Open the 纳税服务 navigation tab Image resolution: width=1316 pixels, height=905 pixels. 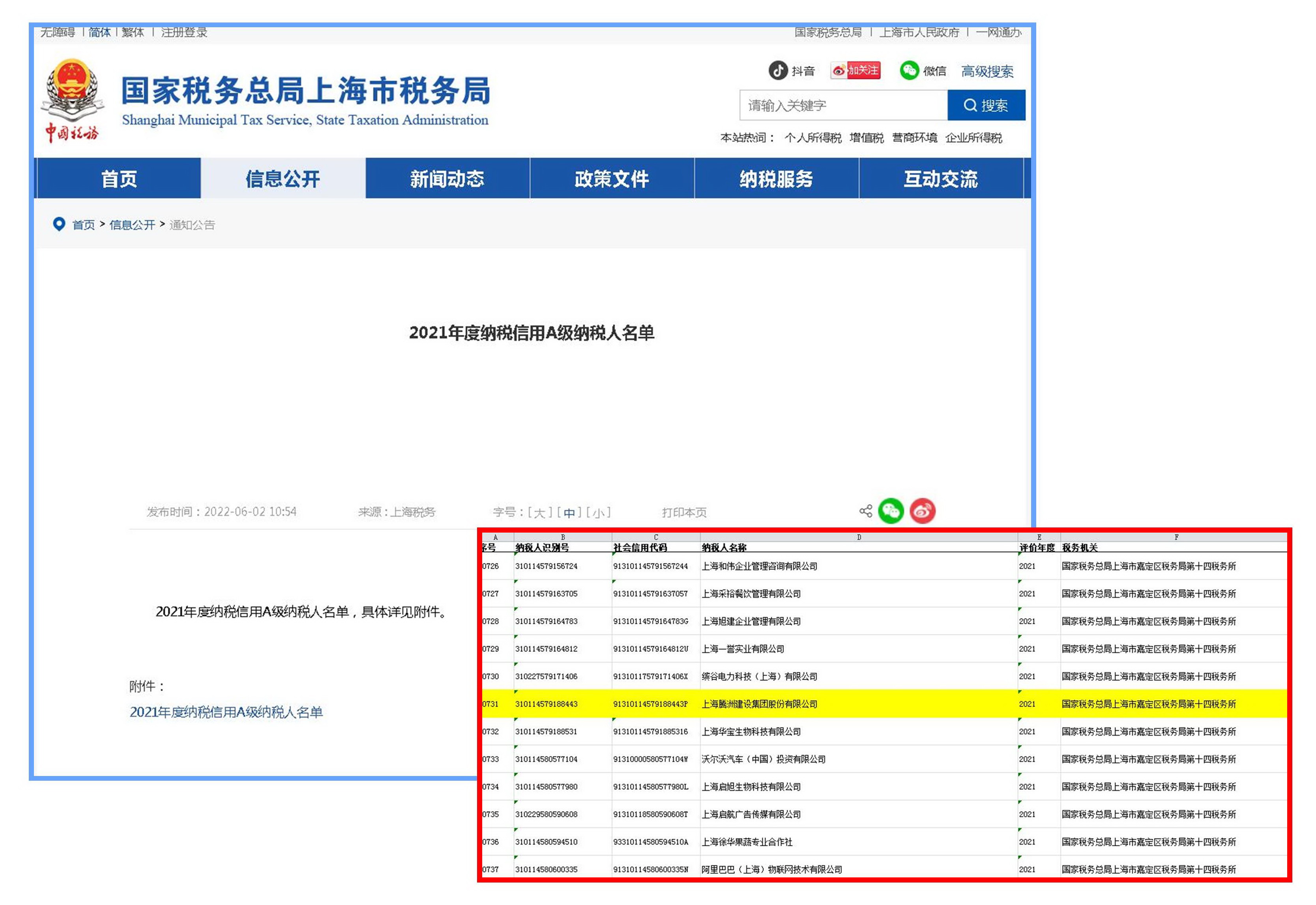776,179
